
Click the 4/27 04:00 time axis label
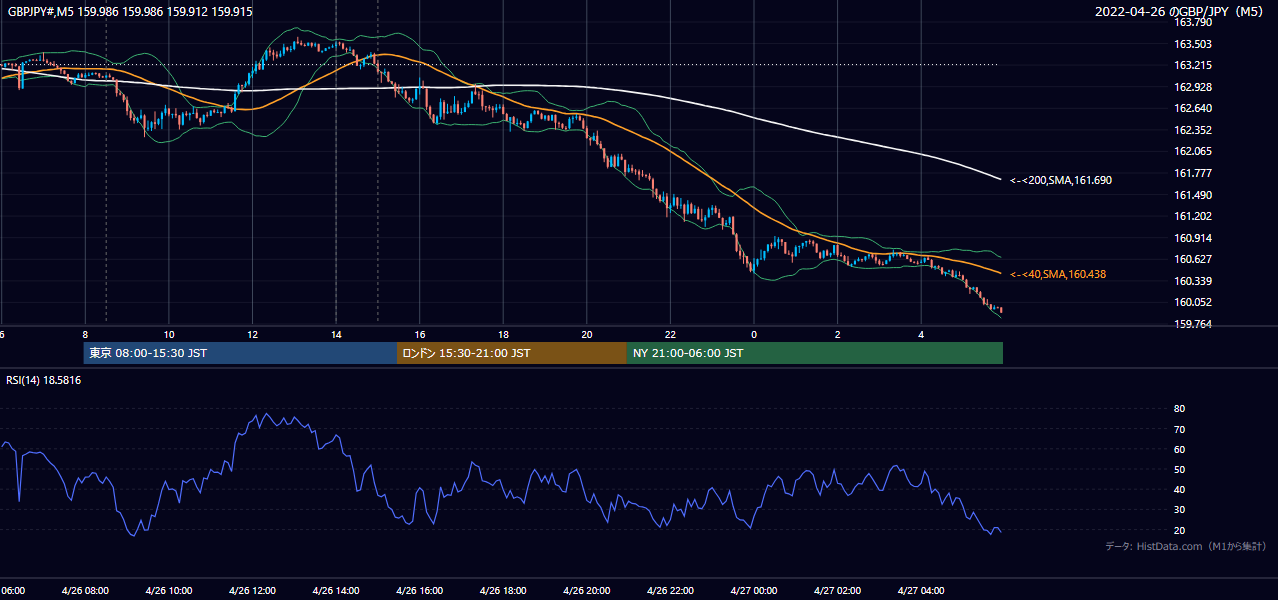click(921, 590)
